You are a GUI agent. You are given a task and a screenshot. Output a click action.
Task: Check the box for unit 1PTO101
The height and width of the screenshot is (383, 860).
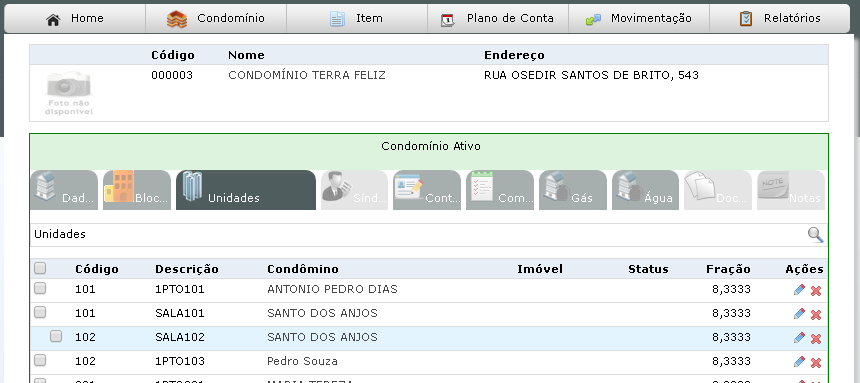coord(40,288)
